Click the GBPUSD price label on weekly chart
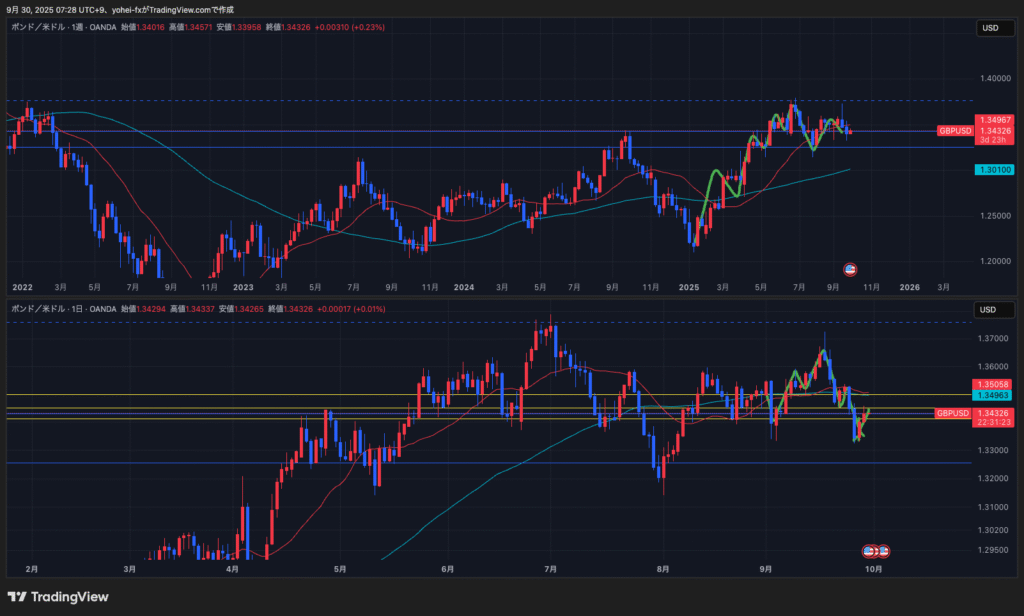This screenshot has height=616, width=1024. pos(954,131)
